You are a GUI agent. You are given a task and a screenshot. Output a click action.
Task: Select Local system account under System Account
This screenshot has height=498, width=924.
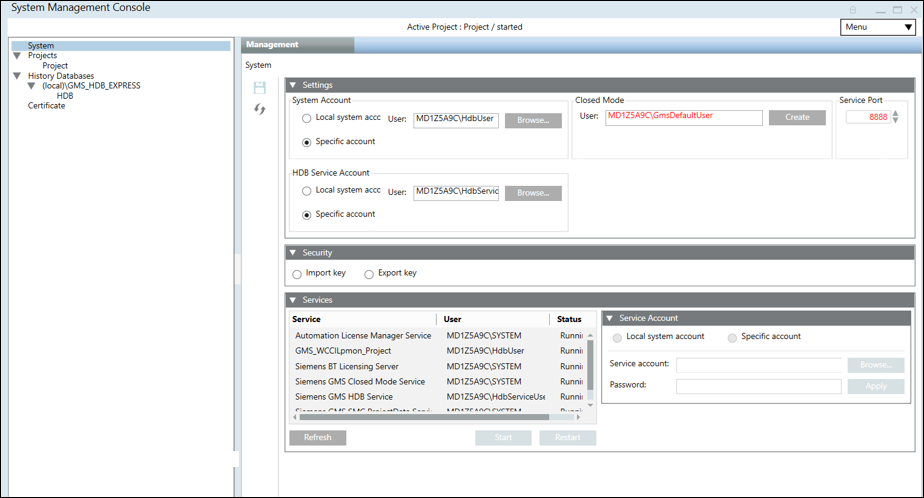pos(307,118)
